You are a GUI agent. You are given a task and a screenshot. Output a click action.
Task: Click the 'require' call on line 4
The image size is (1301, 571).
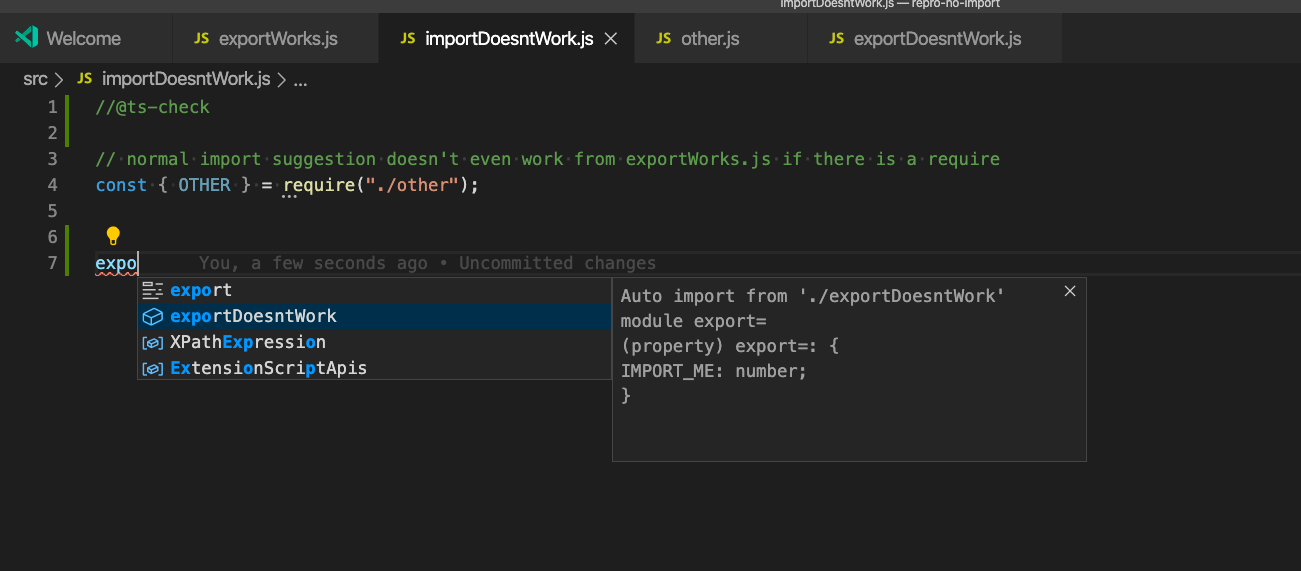pos(319,185)
